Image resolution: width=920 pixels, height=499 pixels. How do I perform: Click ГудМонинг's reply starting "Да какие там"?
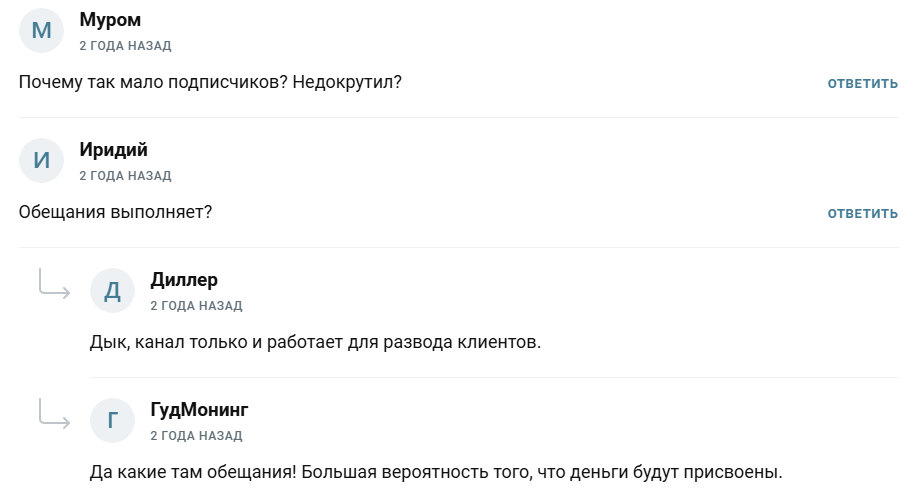(x=435, y=472)
